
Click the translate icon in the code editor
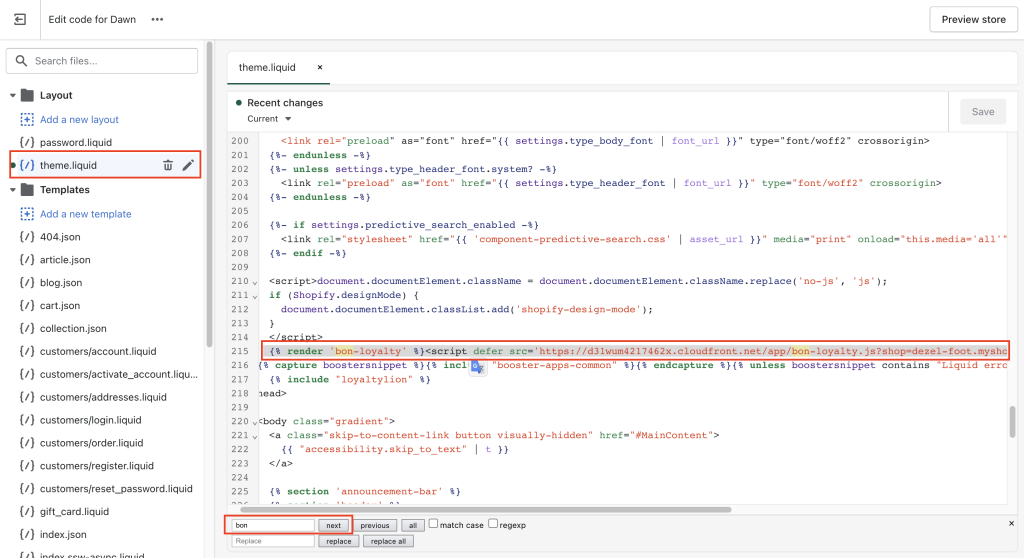pos(477,367)
